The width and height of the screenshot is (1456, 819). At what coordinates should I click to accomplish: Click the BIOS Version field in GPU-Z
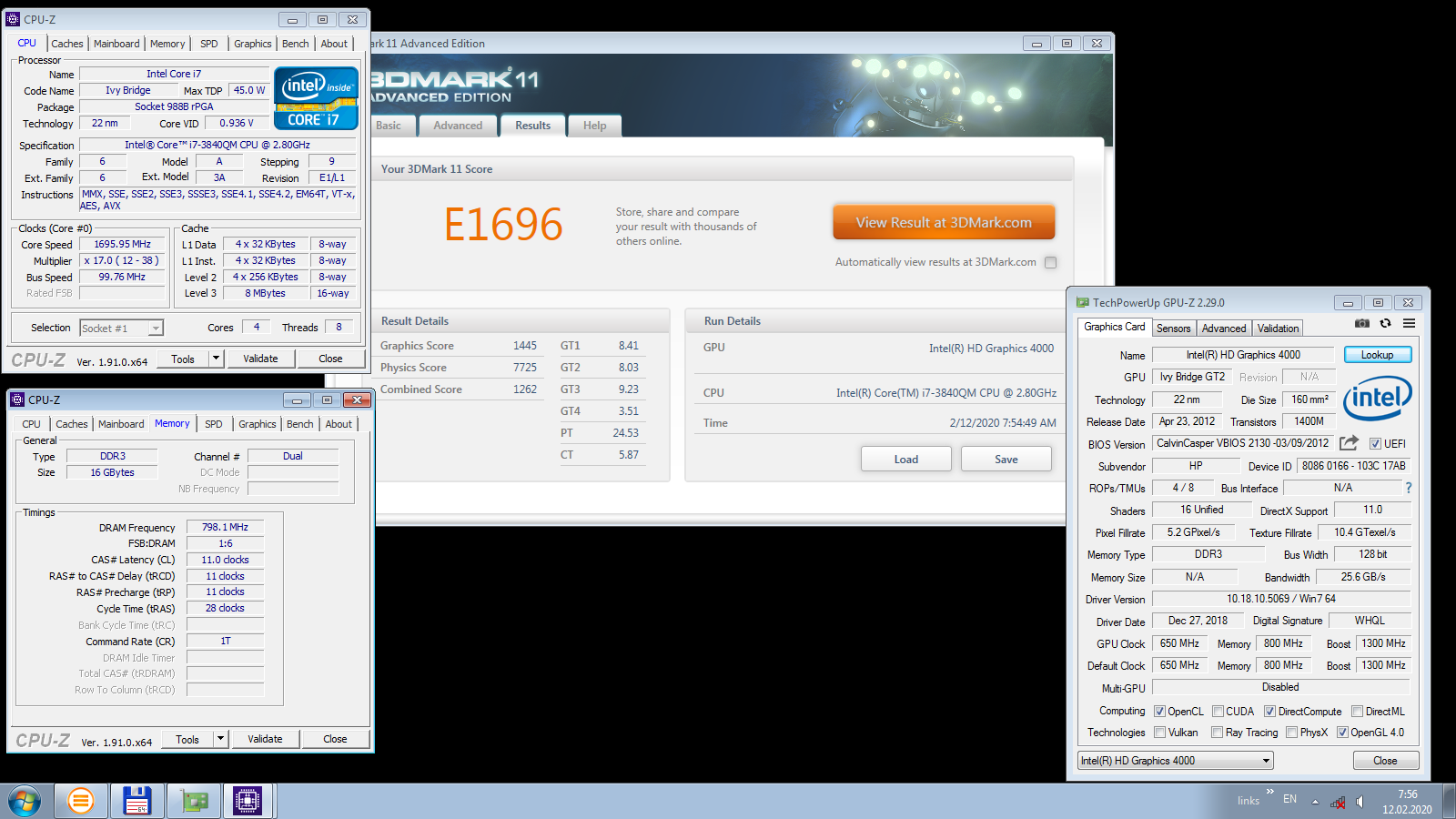pyautogui.click(x=1242, y=443)
